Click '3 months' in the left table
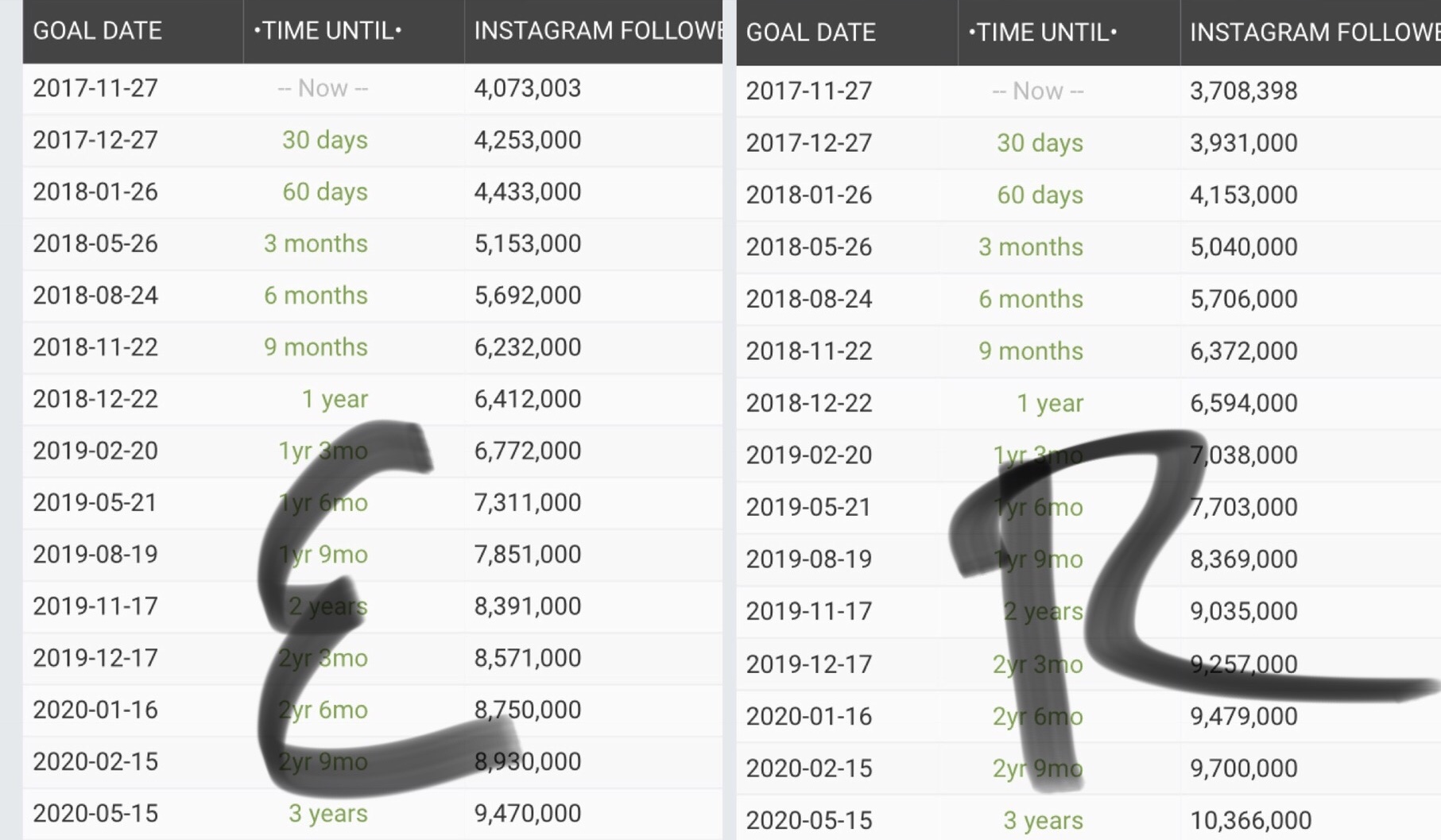The image size is (1441, 840). coord(316,243)
